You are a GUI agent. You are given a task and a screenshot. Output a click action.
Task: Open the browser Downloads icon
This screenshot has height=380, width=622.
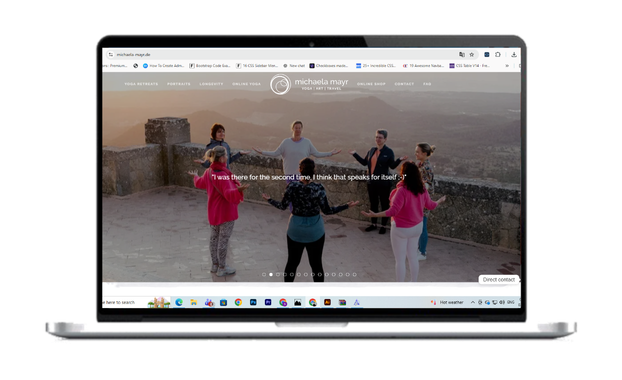pos(514,54)
